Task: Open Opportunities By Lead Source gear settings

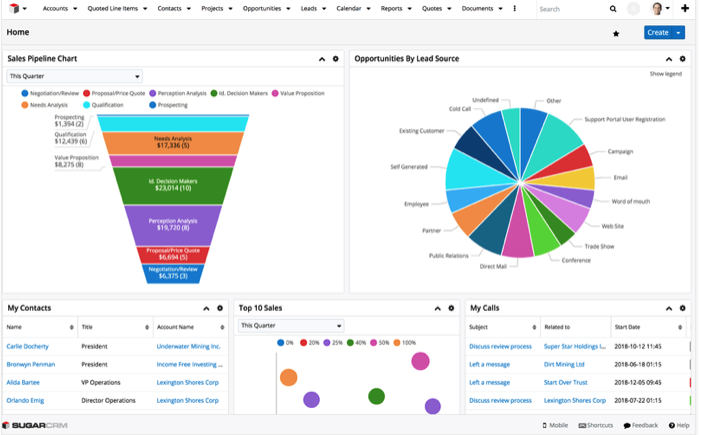Action: tap(683, 59)
